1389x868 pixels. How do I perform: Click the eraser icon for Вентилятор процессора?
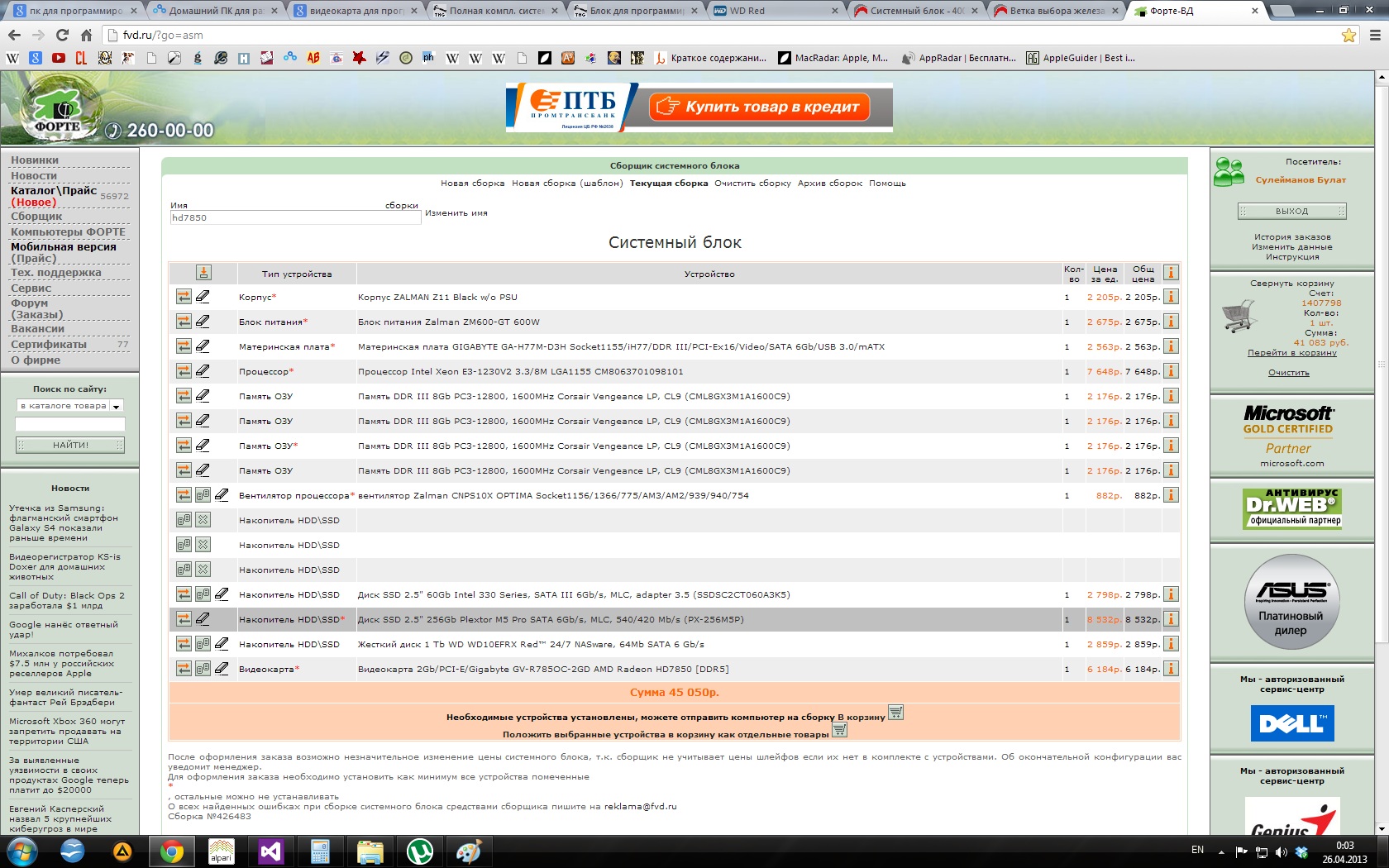point(222,495)
